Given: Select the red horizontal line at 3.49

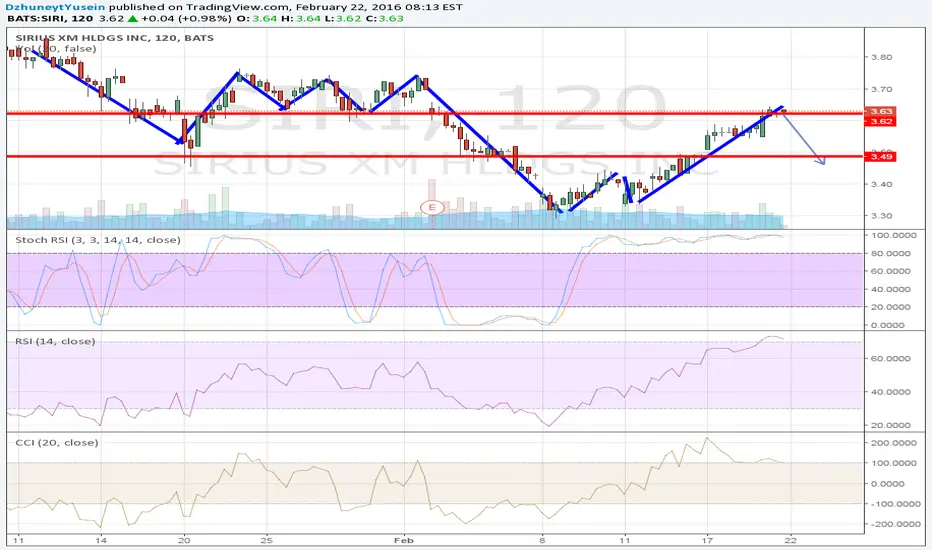Looking at the screenshot, I should coord(434,156).
